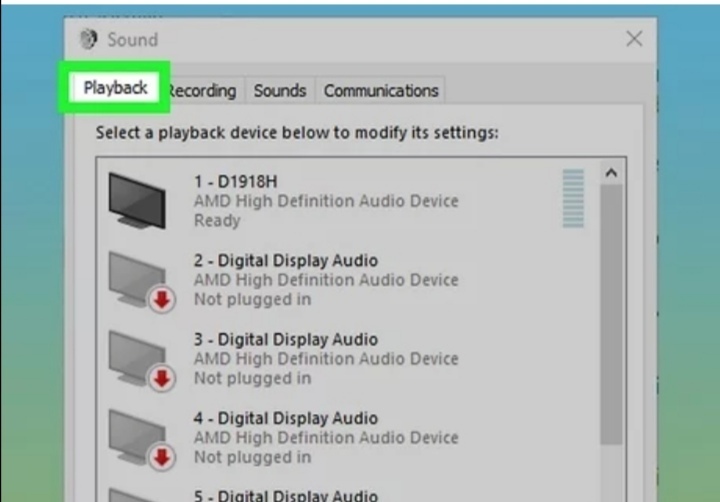The width and height of the screenshot is (720, 502).
Task: Click the scroll up arrow of device list
Action: click(x=611, y=173)
